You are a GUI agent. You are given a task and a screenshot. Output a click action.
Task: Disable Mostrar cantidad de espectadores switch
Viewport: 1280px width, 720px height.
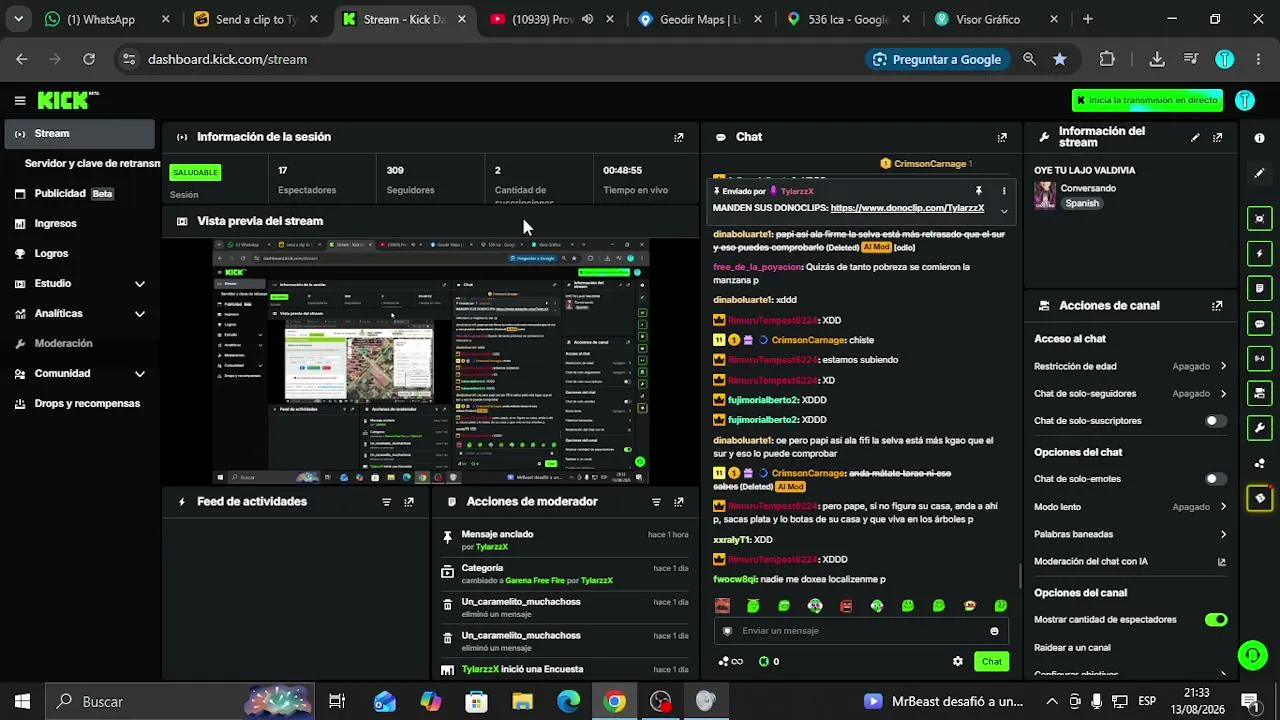pos(1215,620)
